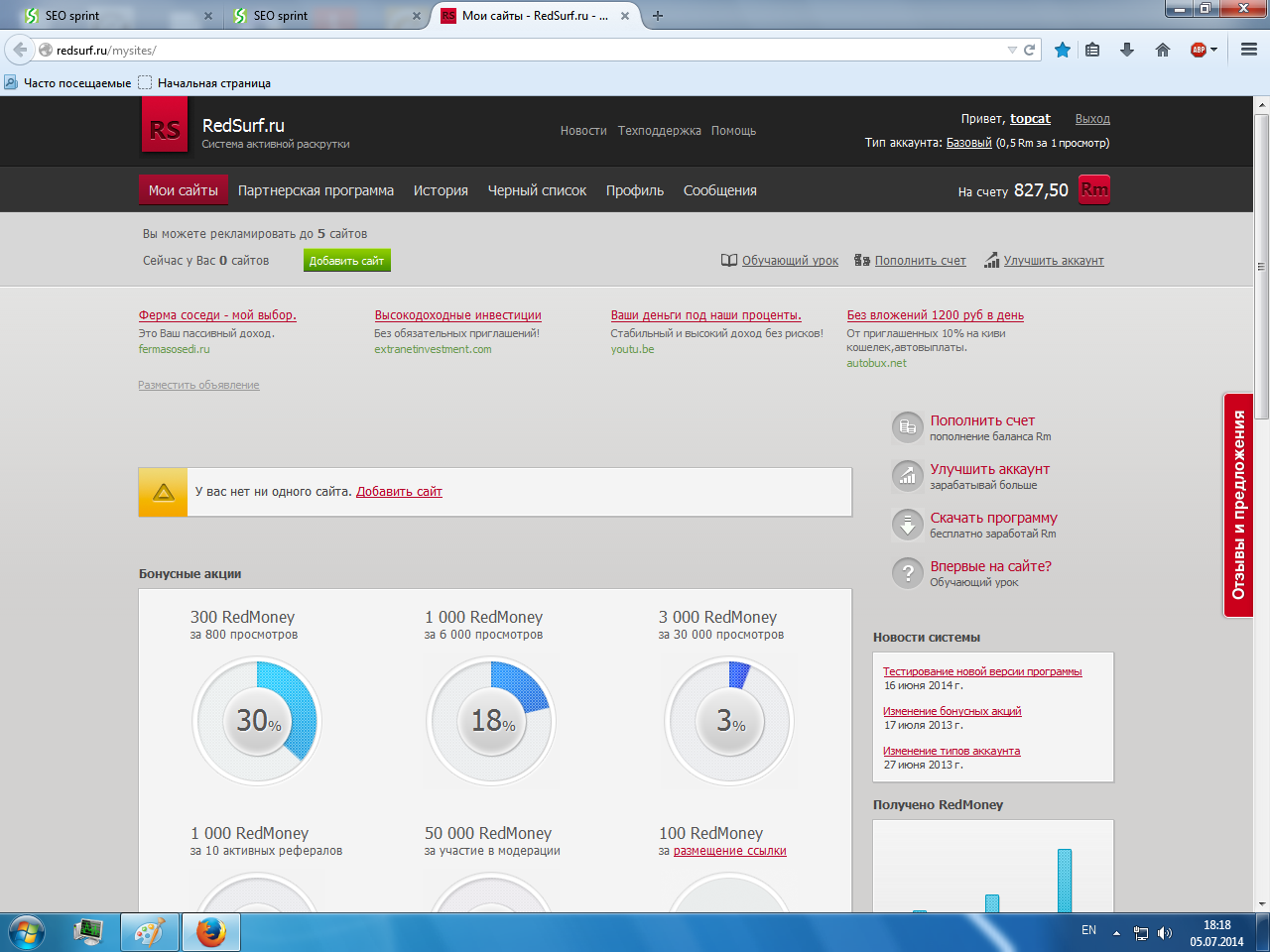The width and height of the screenshot is (1270, 952).
Task: Open the Сообщения menu item
Action: [x=720, y=190]
